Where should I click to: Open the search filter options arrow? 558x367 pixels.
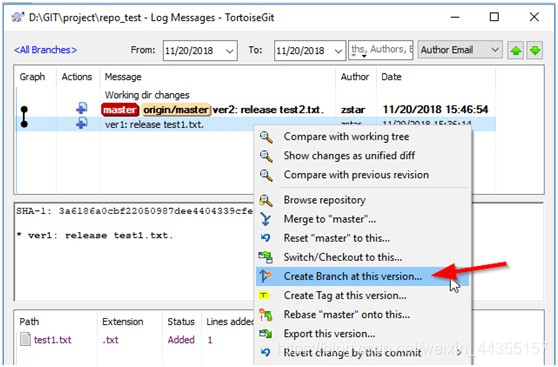(364, 56)
